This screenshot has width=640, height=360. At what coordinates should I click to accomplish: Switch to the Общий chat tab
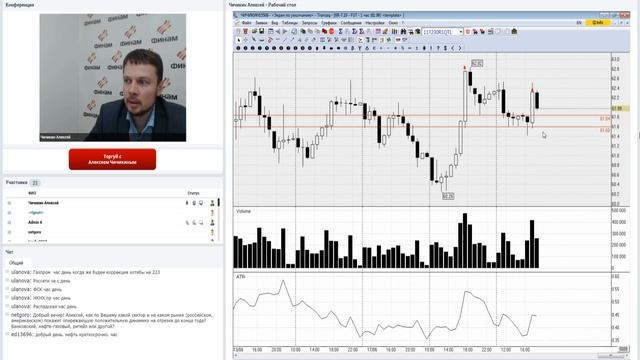pos(16,263)
